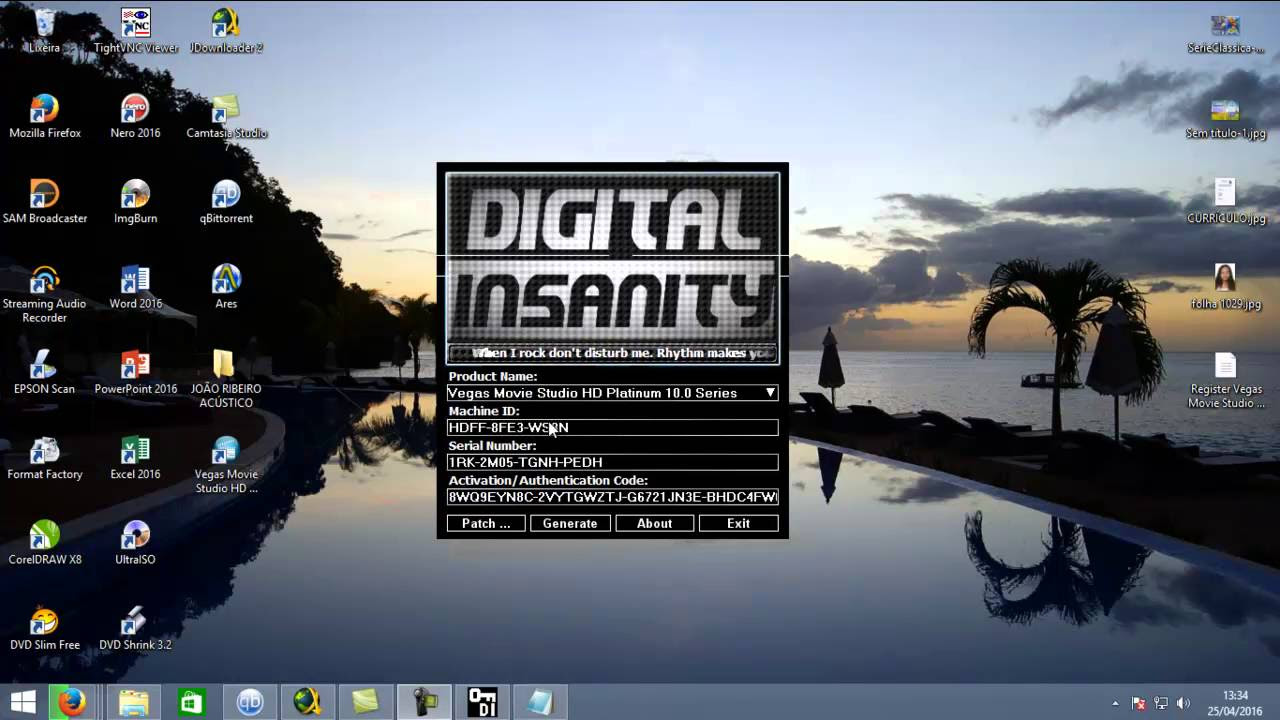Open the Windows Store taskbar icon
This screenshot has width=1280, height=720.
click(191, 702)
